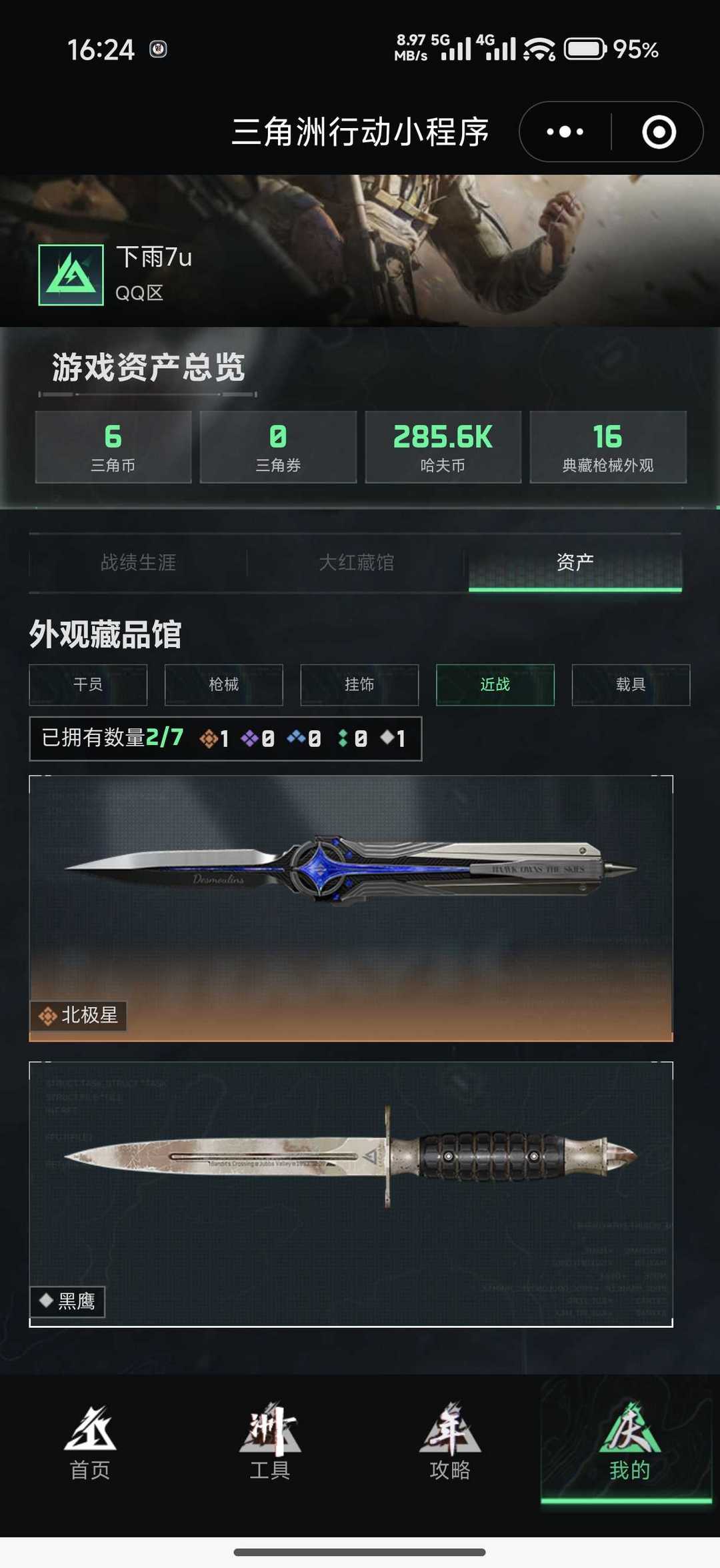Tap the 哈夫币 285.6K balance tile
Screen dimensions: 720x1568
pos(443,447)
